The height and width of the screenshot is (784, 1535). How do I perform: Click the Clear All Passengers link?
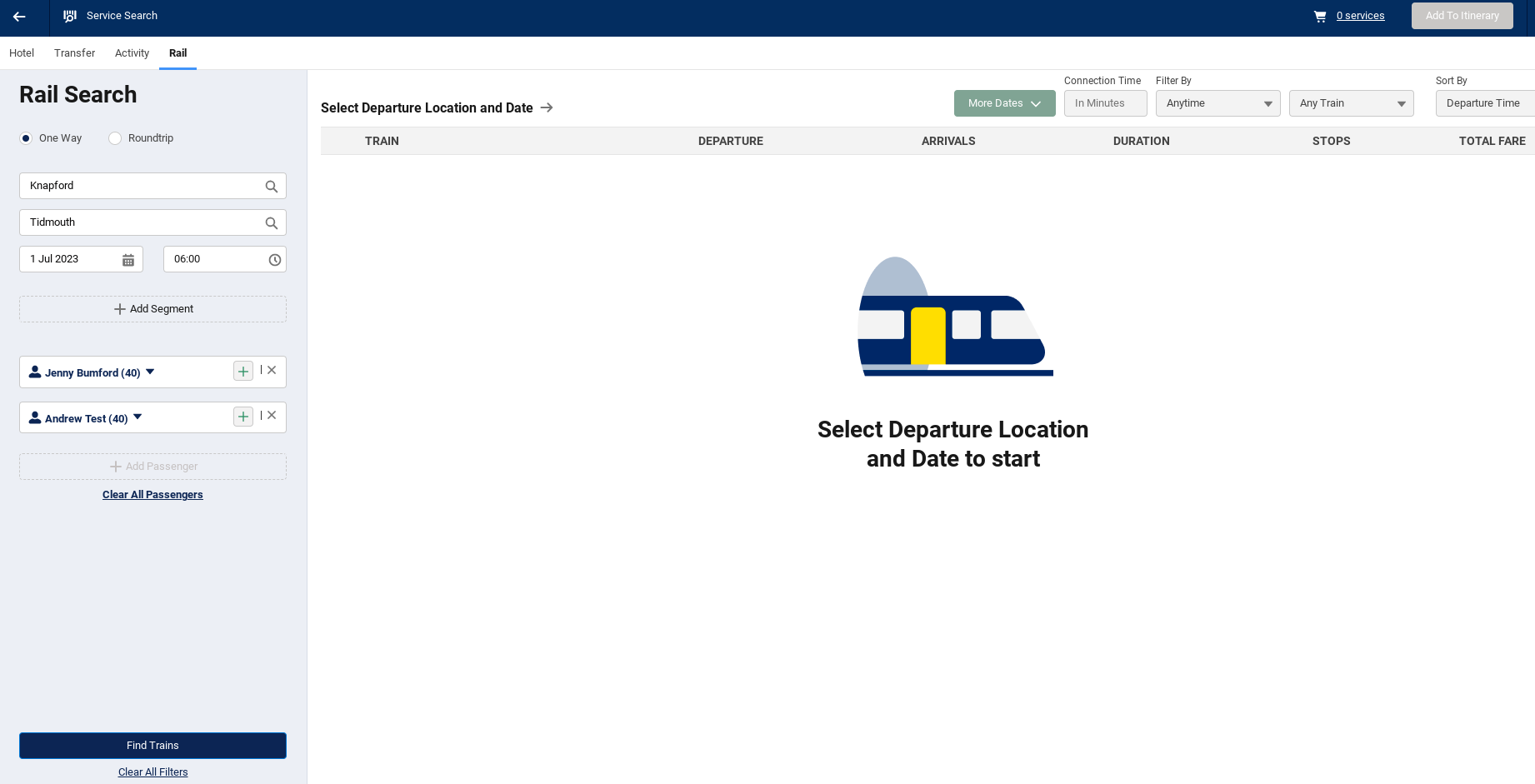[152, 495]
